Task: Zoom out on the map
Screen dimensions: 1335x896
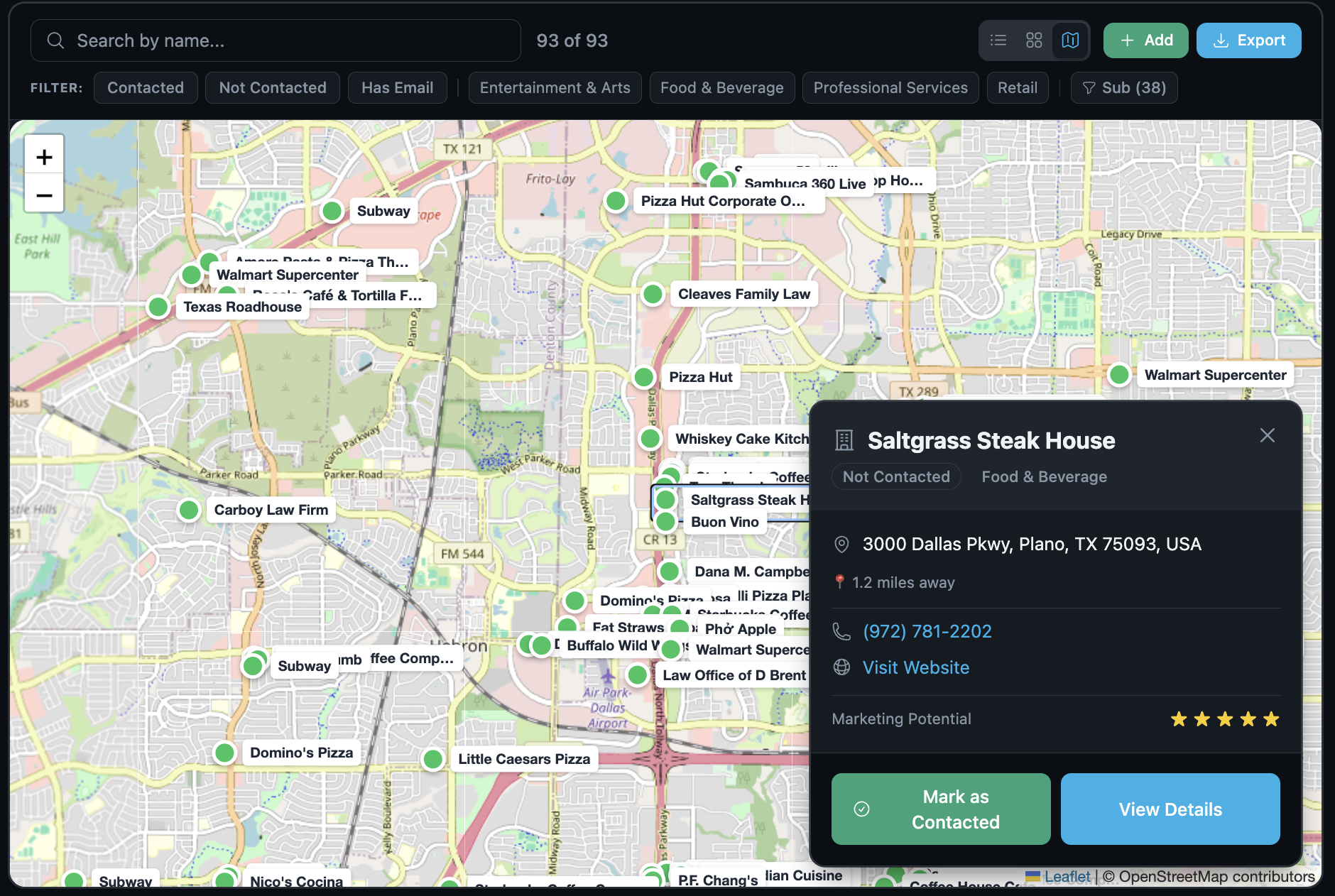Action: [x=44, y=195]
